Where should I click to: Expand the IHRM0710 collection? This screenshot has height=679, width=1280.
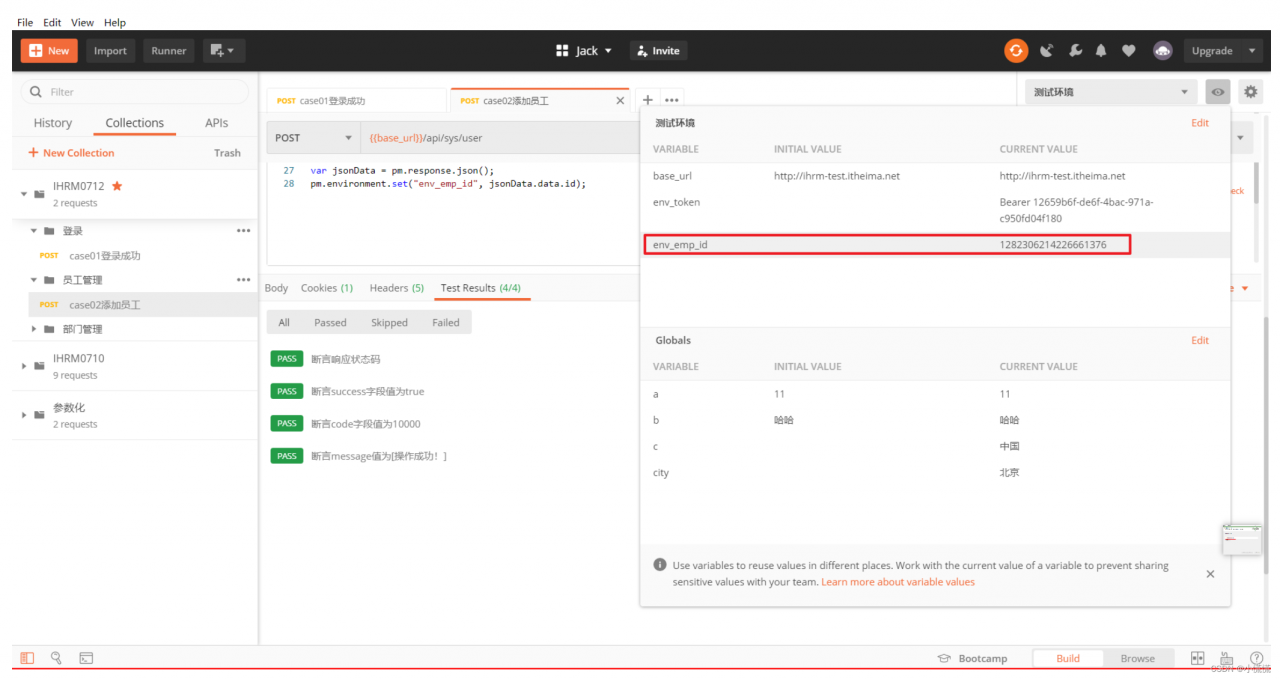click(25, 366)
